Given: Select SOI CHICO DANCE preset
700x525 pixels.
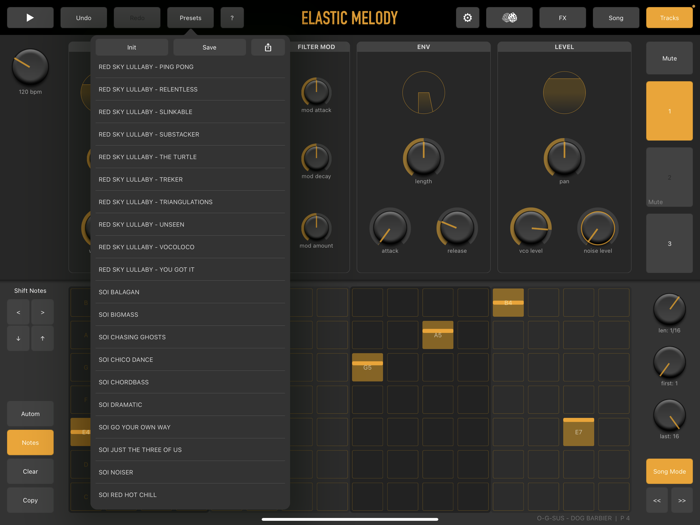Looking at the screenshot, I should pyautogui.click(x=190, y=360).
